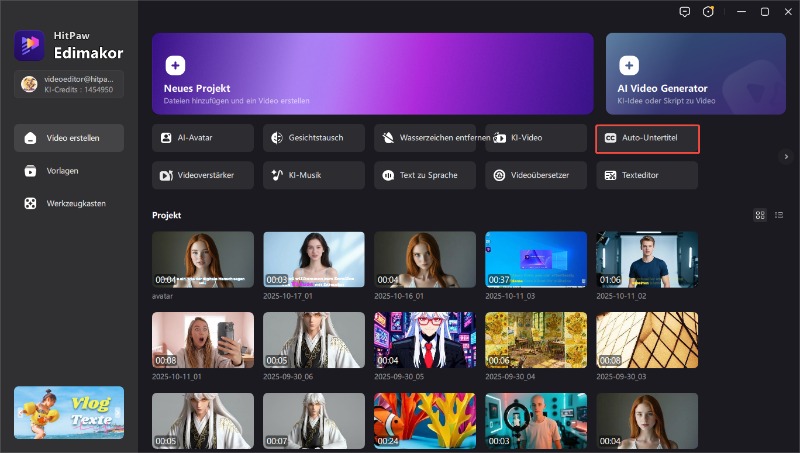This screenshot has width=800, height=453.
Task: Switch project list to grid view
Action: [760, 215]
